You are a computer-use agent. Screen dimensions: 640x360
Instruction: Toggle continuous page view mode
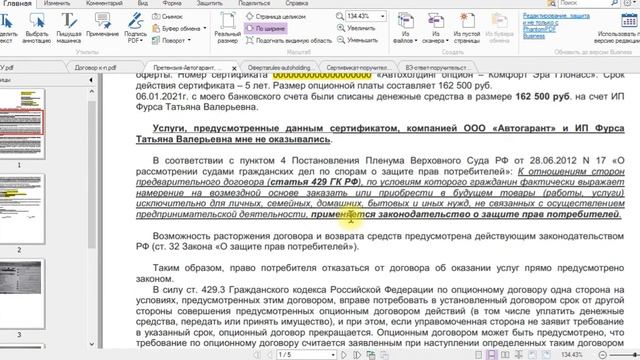(x=491, y=355)
